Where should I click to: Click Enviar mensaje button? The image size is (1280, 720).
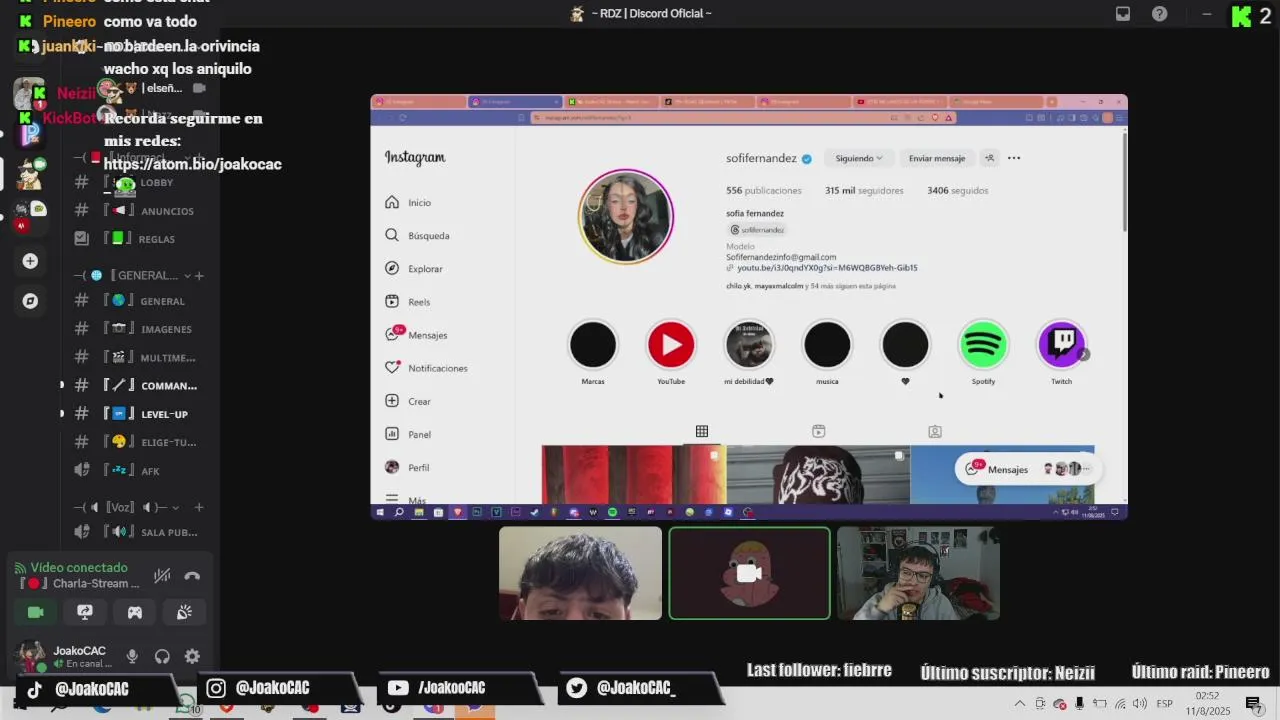(937, 158)
